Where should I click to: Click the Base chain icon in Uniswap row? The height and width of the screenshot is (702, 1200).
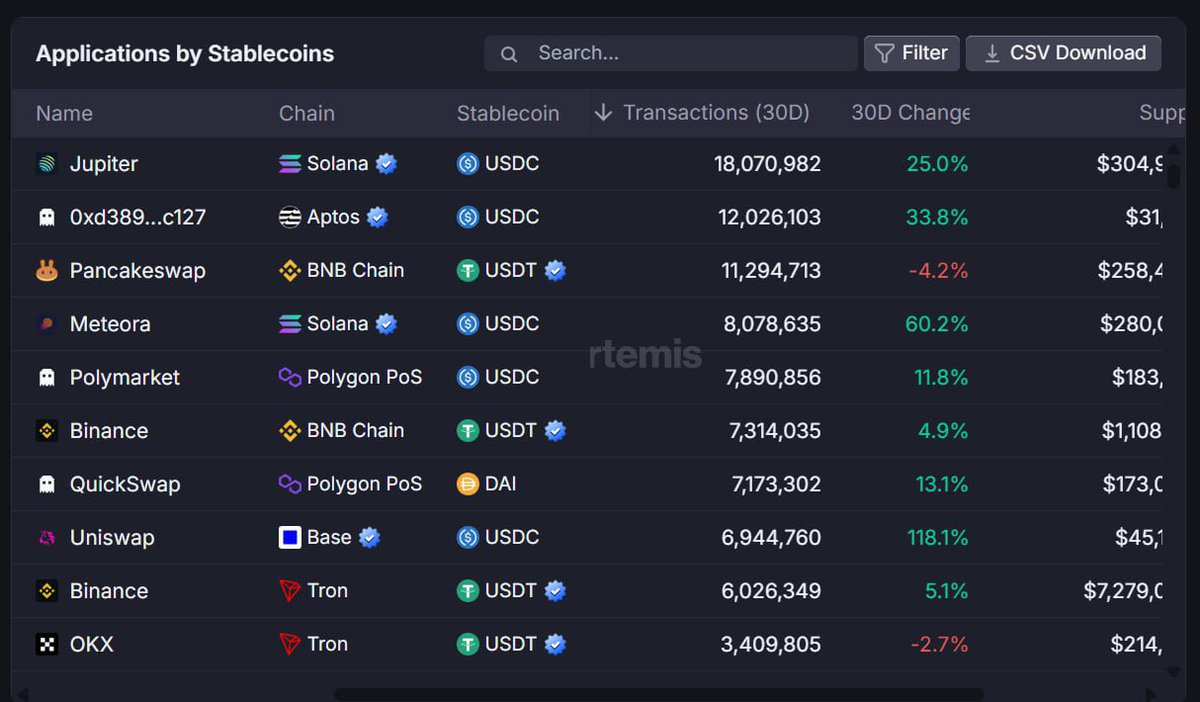coord(290,538)
